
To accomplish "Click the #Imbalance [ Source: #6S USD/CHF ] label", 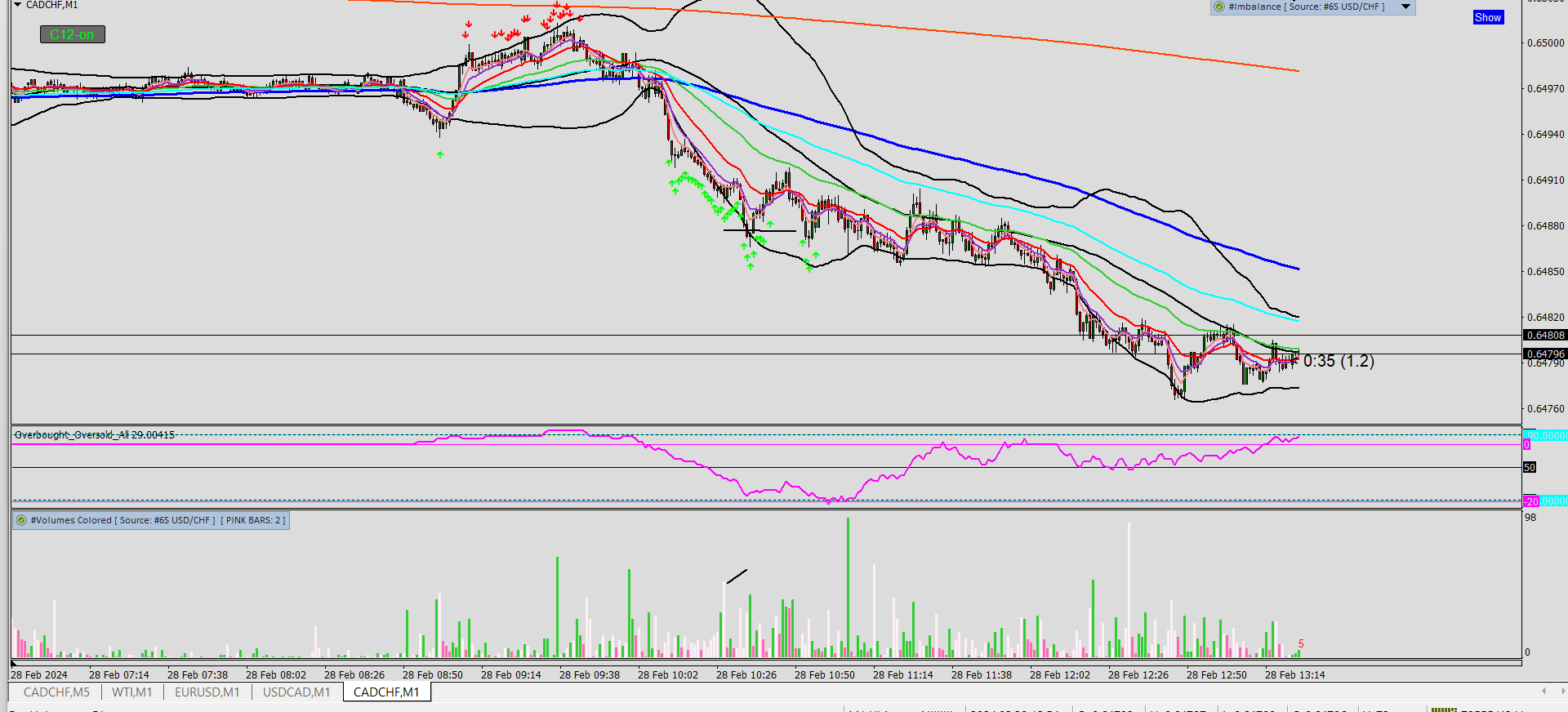I will pyautogui.click(x=1306, y=7).
